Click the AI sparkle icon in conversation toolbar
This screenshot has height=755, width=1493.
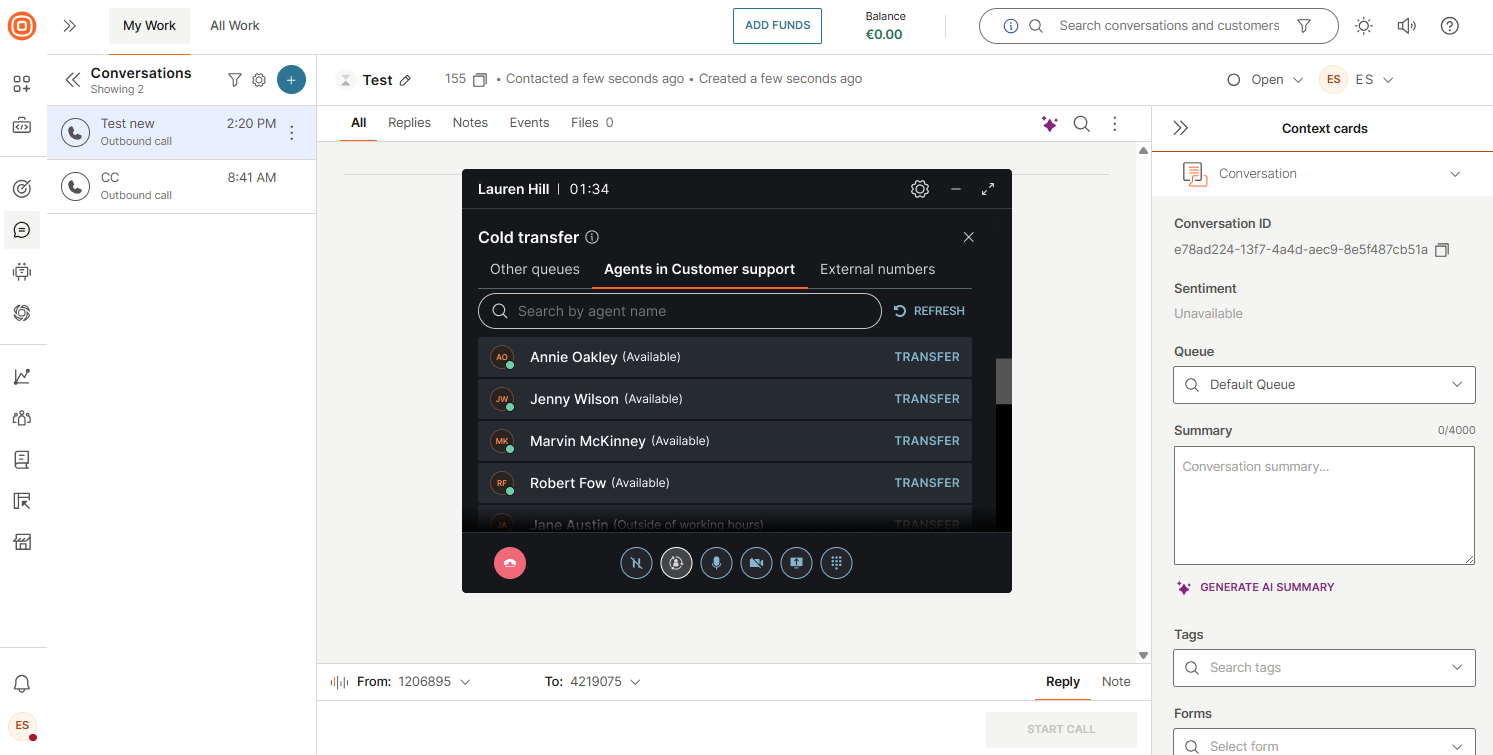tap(1049, 124)
